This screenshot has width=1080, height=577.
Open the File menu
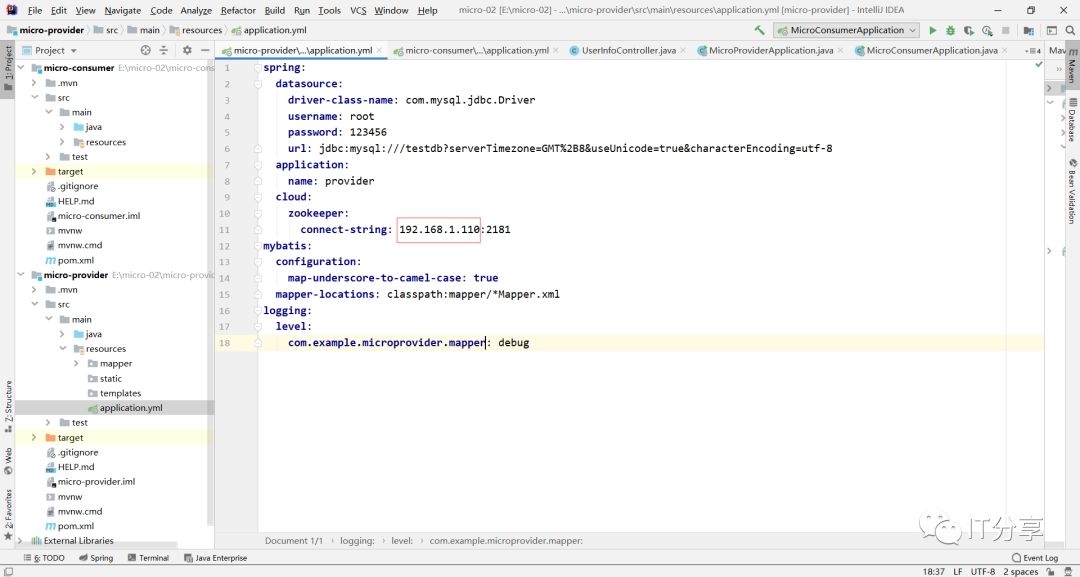(x=34, y=10)
